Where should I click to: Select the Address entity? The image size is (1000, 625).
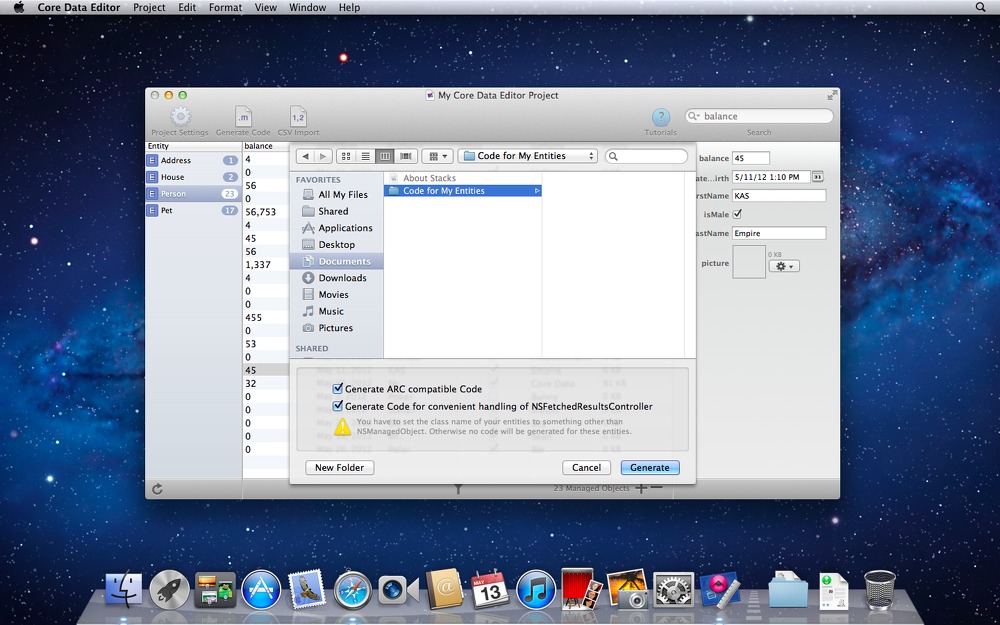[x=193, y=160]
